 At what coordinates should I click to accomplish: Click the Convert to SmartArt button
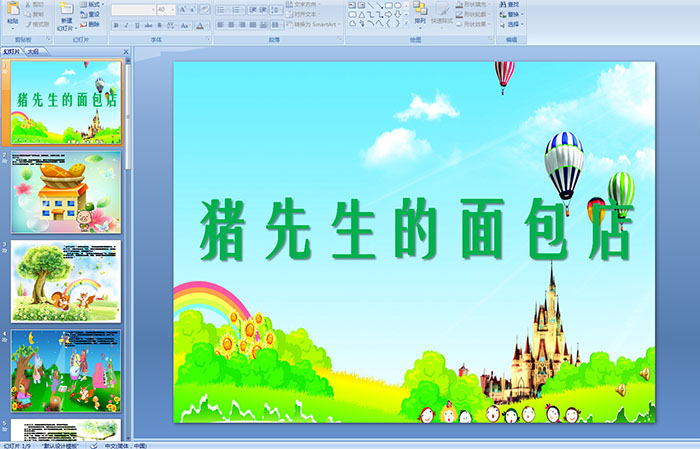point(312,24)
